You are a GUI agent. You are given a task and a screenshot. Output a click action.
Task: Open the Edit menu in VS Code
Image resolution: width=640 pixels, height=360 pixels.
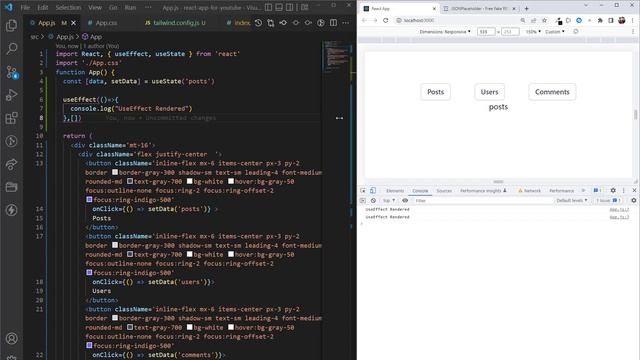point(42,7)
